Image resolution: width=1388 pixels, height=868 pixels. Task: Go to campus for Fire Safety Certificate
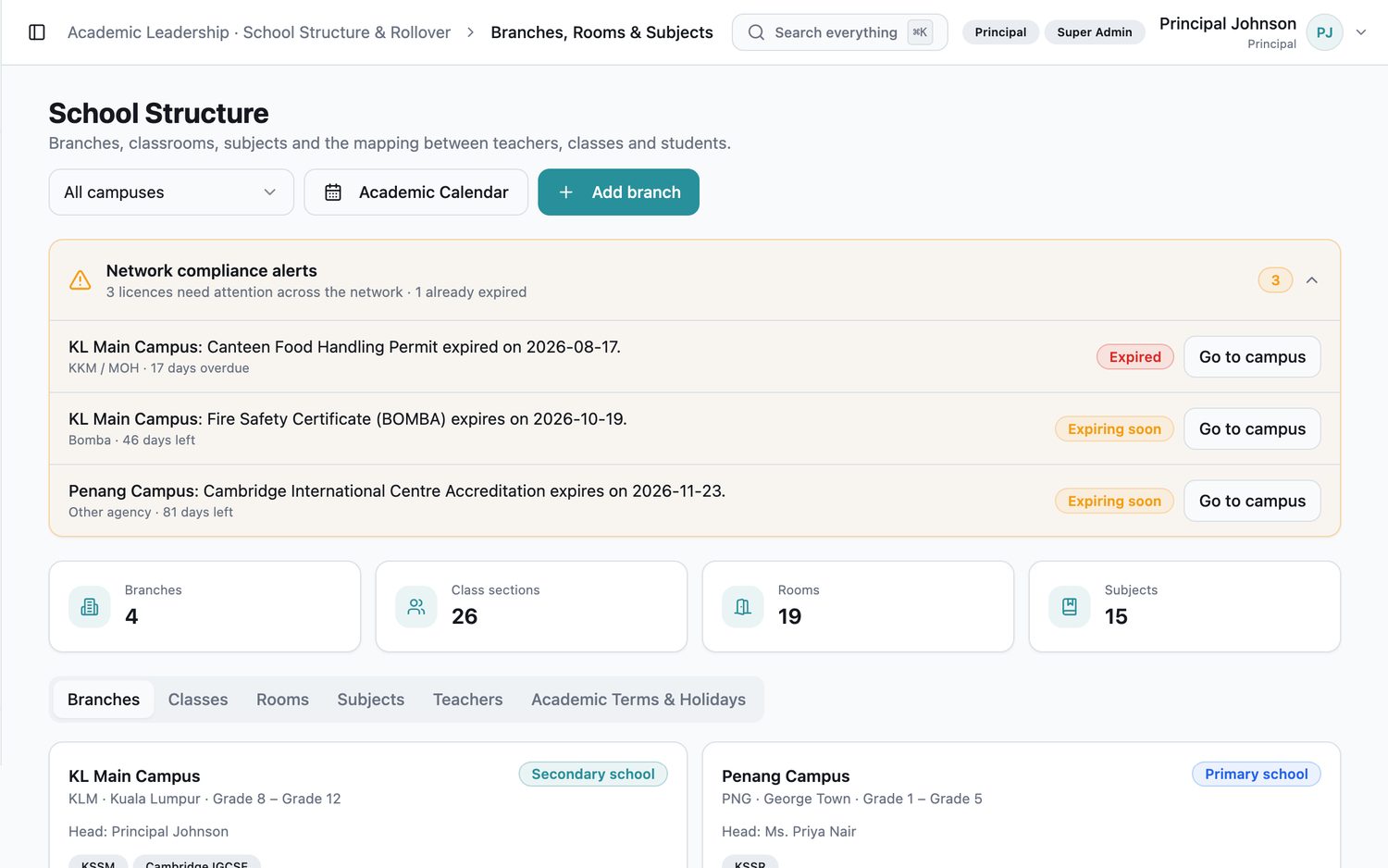pos(1252,429)
